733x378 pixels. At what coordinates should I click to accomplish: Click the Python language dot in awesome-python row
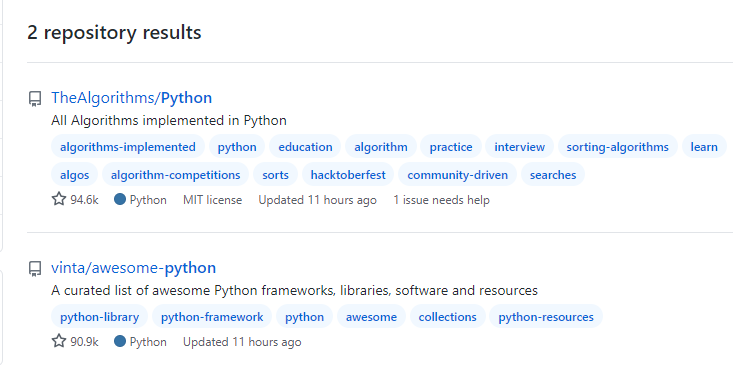pos(120,342)
